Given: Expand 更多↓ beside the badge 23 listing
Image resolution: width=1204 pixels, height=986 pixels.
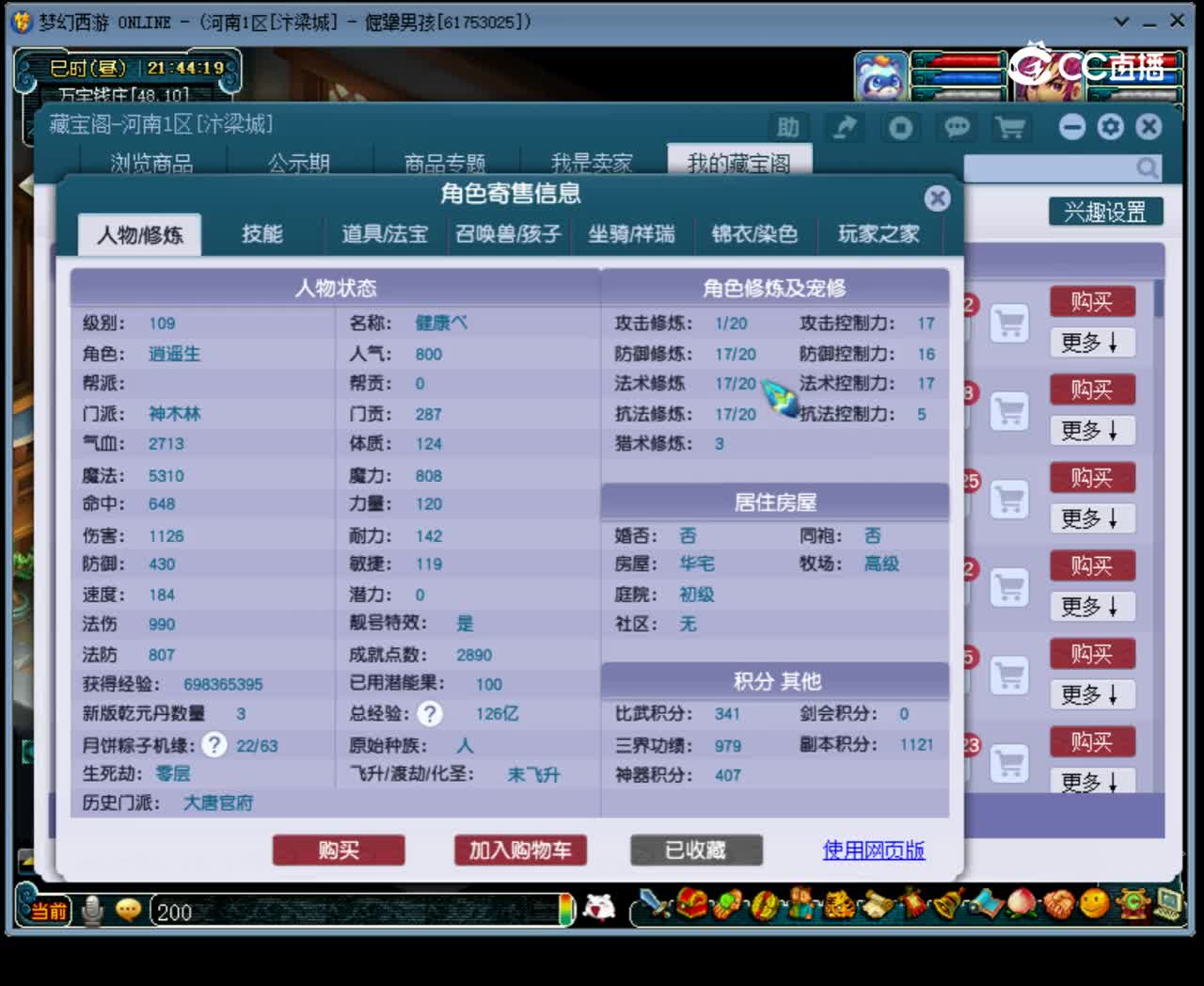Looking at the screenshot, I should 1091,781.
